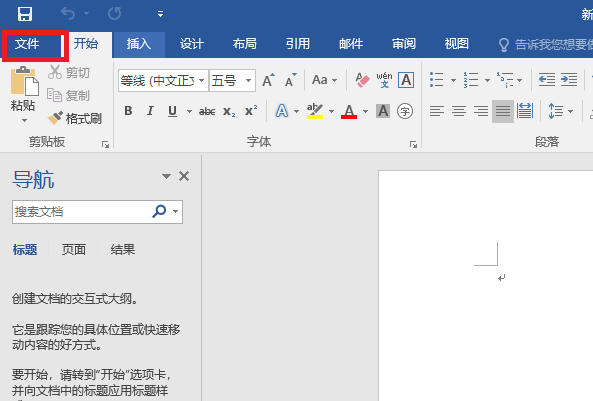Click the Decrease Indent icon
Screen dimensions: 593x401
click(x=546, y=80)
